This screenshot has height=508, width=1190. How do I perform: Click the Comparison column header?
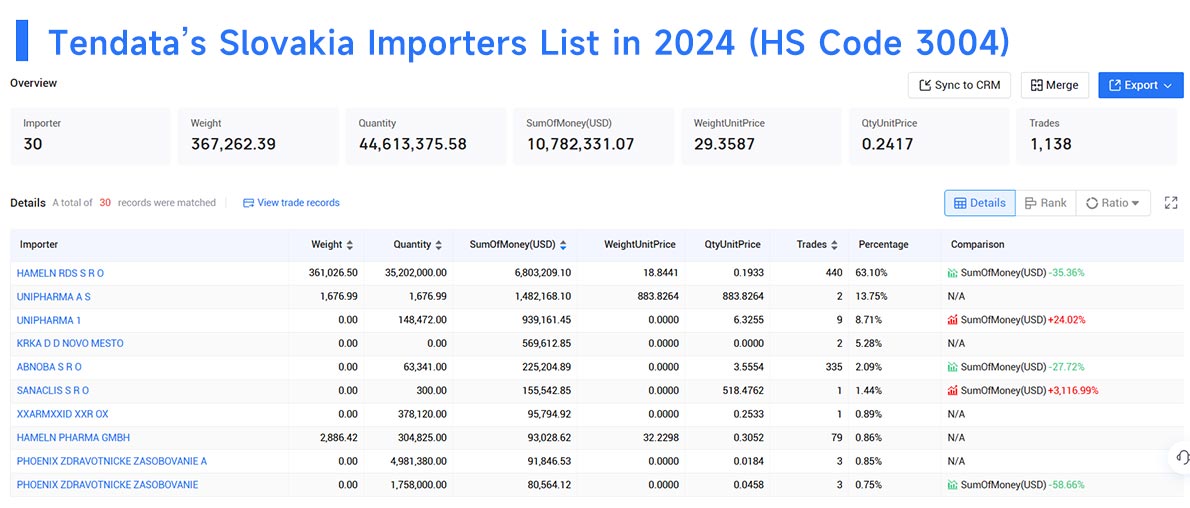978,245
